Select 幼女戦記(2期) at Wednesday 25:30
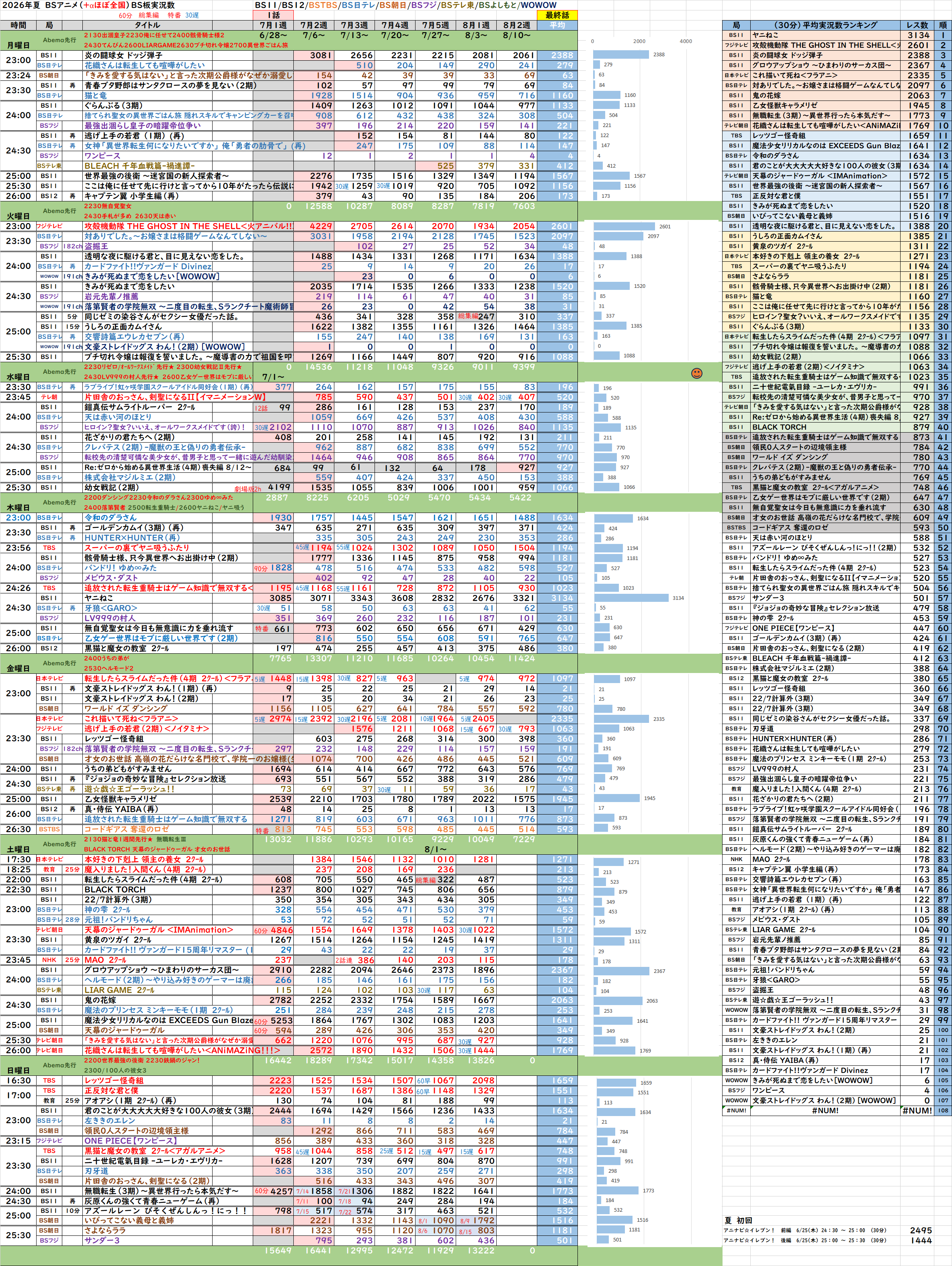This screenshot has height=1266, width=952. (111, 488)
